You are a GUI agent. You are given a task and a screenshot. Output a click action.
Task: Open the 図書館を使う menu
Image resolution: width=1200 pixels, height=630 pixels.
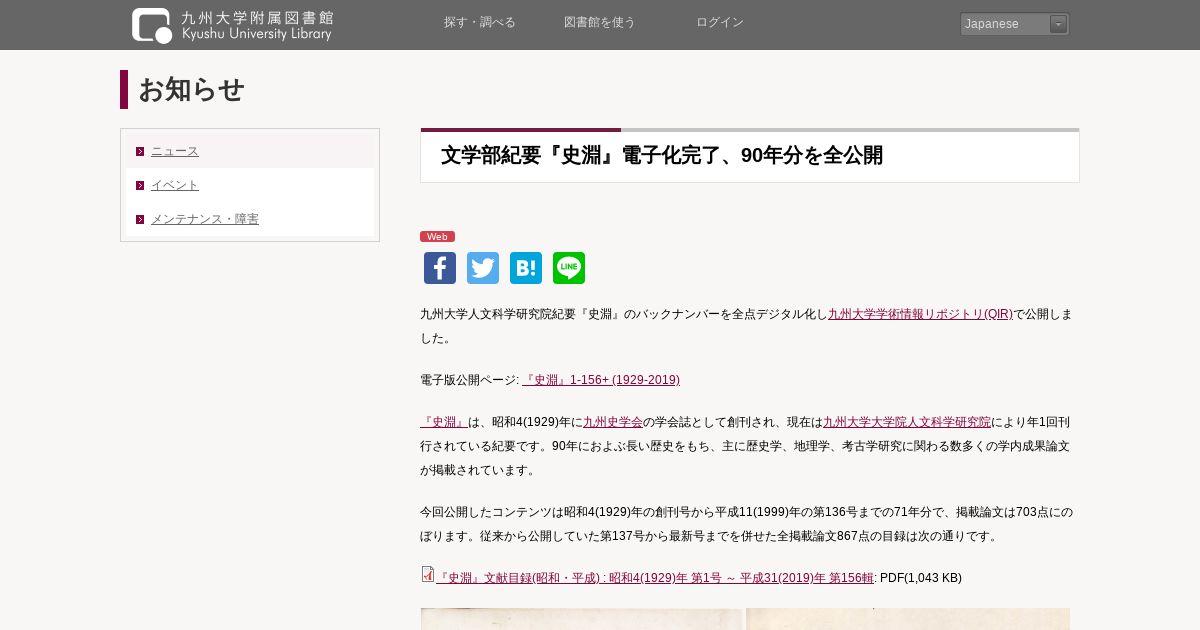[600, 23]
